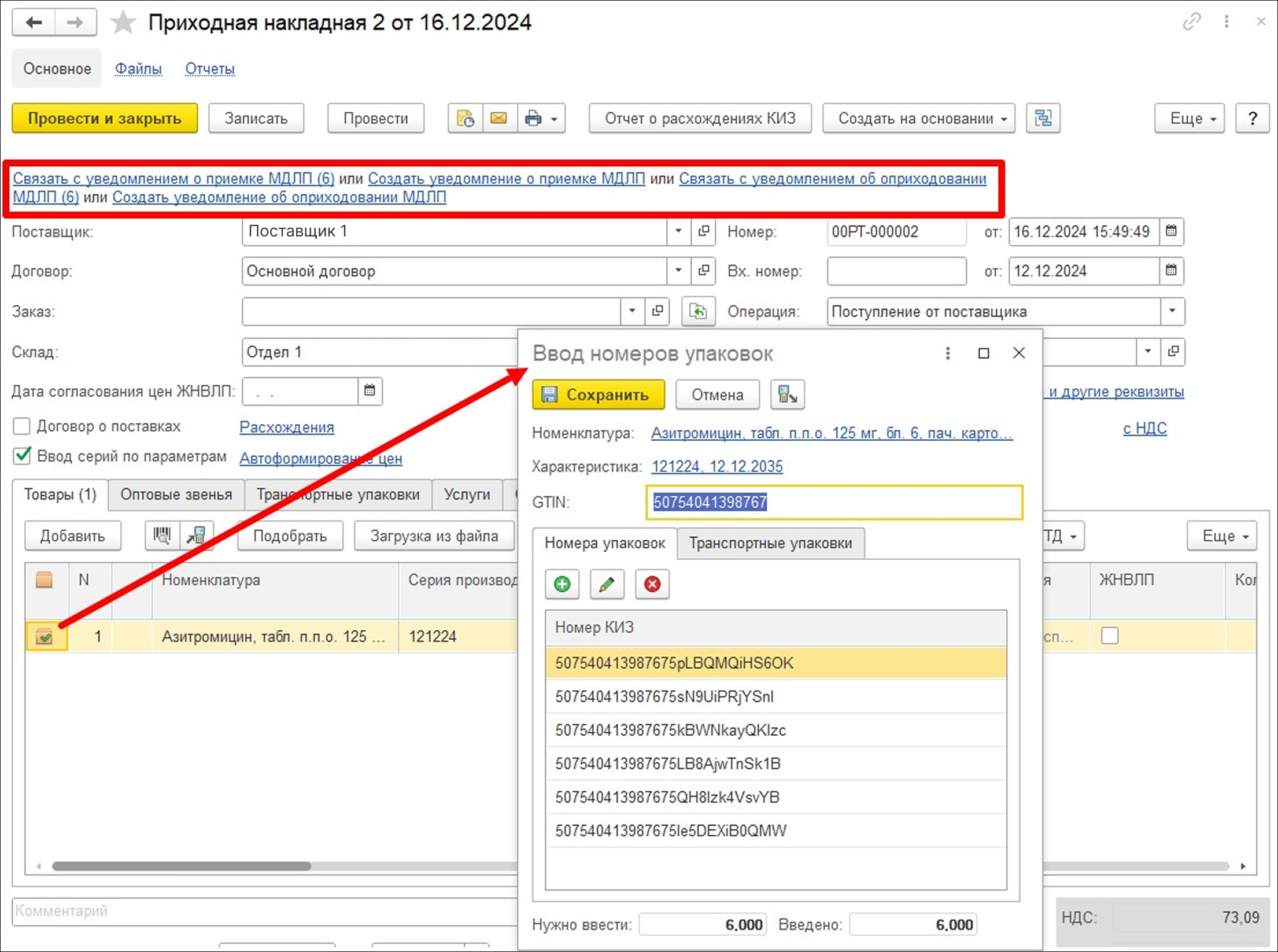Screen dimensions: 1278x952
Task: Click green plus add package number icon
Action: pos(562,584)
